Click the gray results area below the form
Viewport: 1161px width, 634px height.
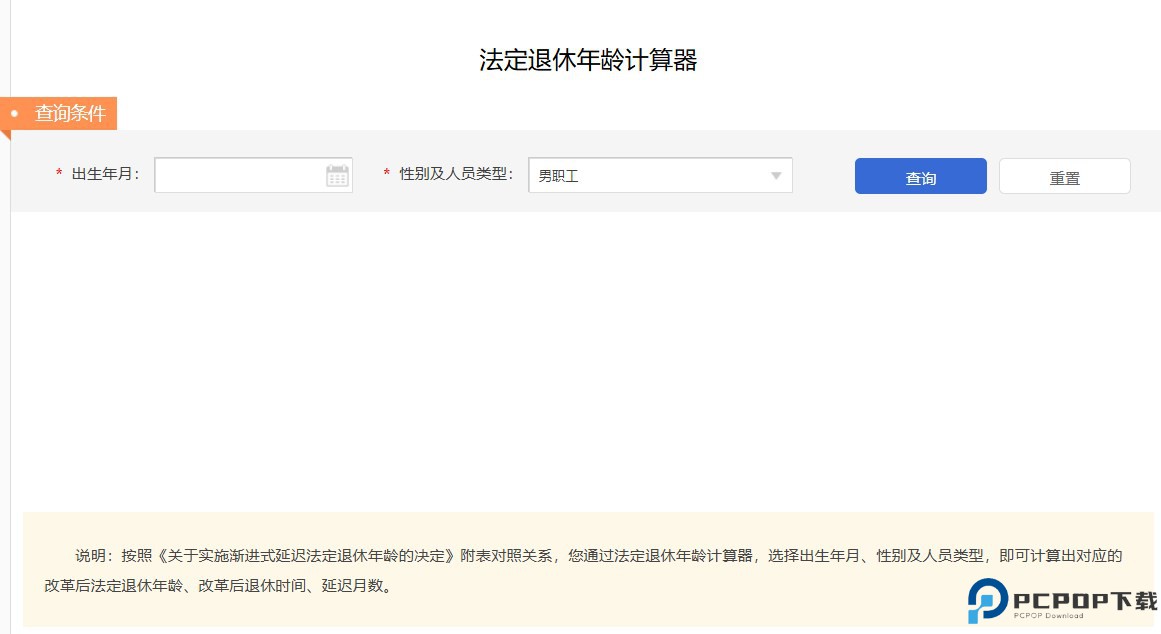coord(580,350)
